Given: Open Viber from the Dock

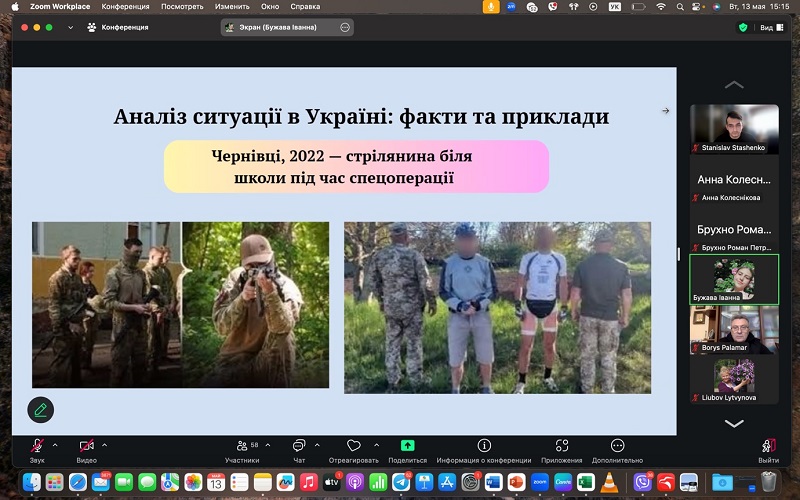Looking at the screenshot, I should point(642,482).
